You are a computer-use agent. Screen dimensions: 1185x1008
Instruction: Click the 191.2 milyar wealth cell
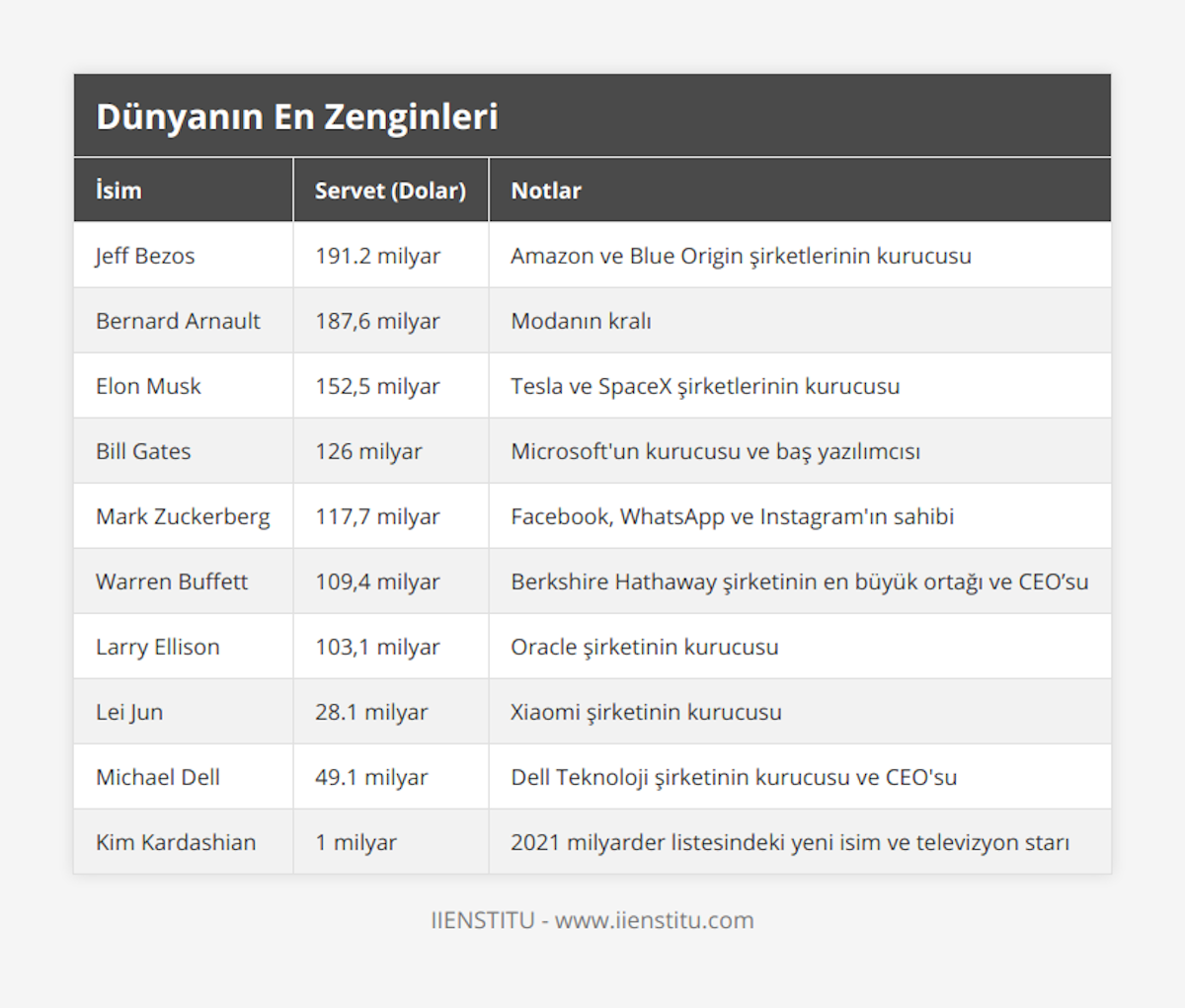[377, 256]
